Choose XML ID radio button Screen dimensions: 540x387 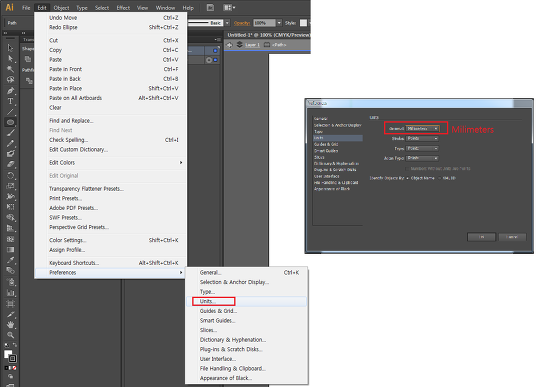(440, 178)
